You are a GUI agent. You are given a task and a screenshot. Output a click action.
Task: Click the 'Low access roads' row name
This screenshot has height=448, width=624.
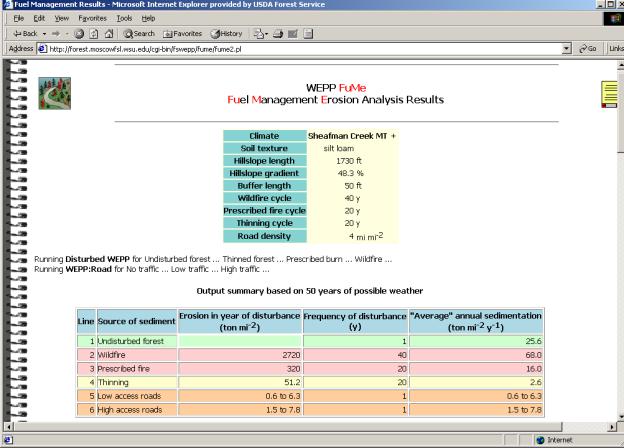[129, 396]
